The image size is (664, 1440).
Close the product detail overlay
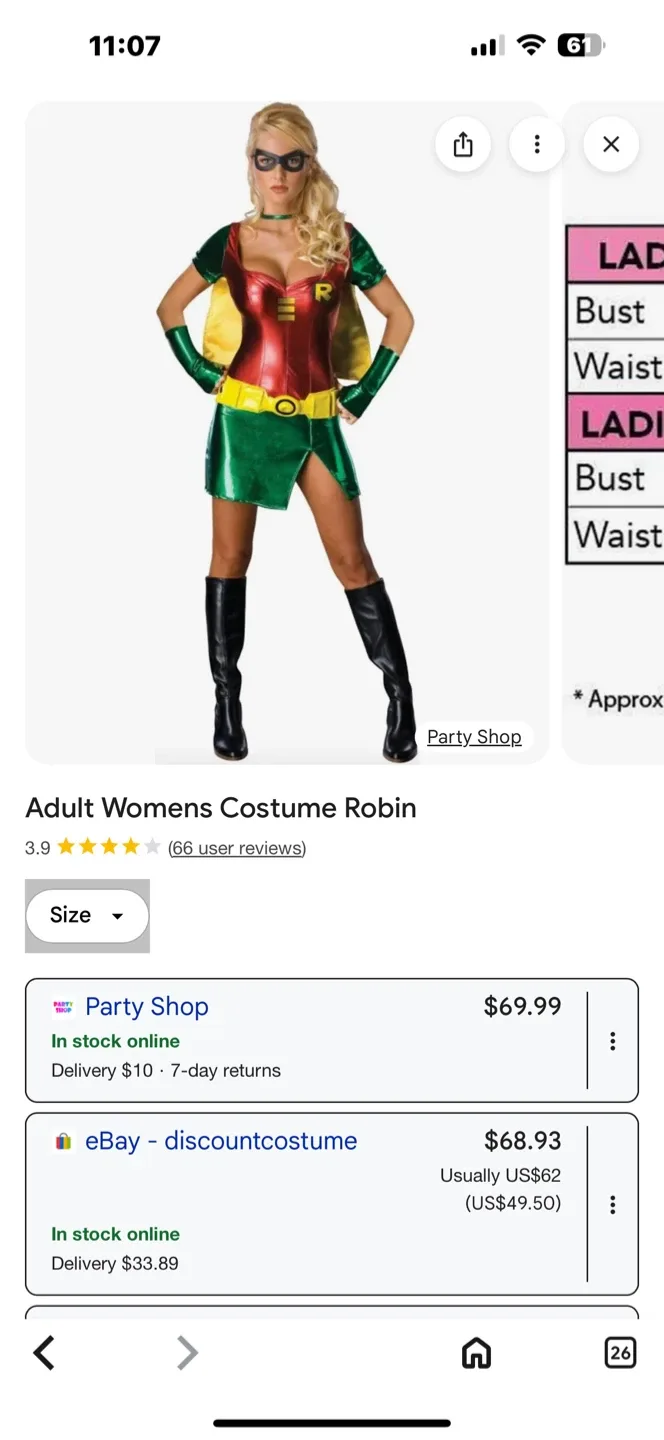click(x=610, y=144)
